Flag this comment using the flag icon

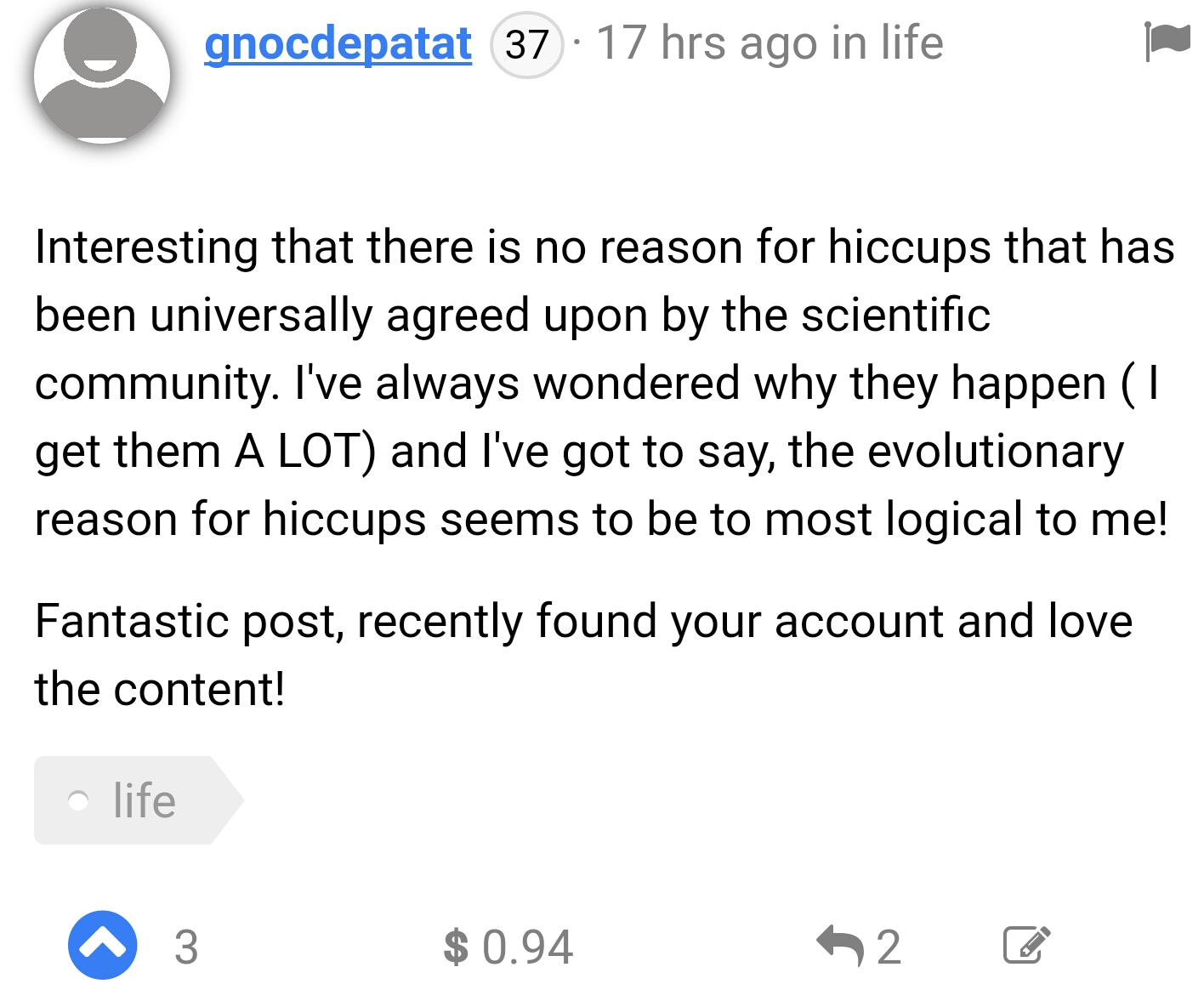click(x=1167, y=42)
